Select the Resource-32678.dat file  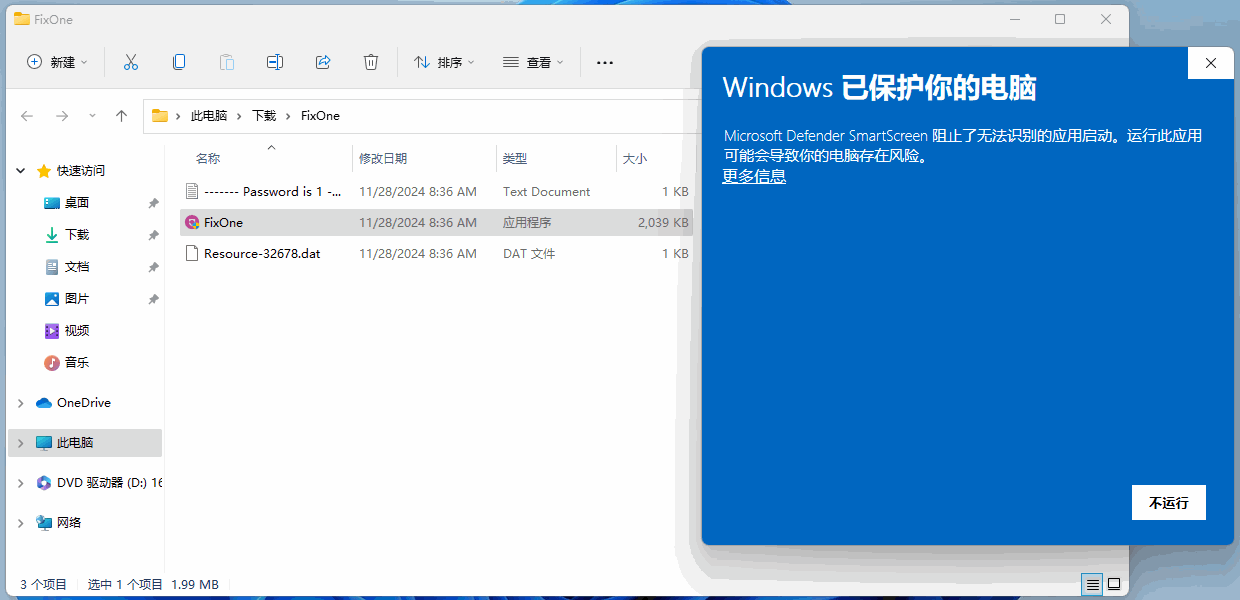pyautogui.click(x=436, y=254)
